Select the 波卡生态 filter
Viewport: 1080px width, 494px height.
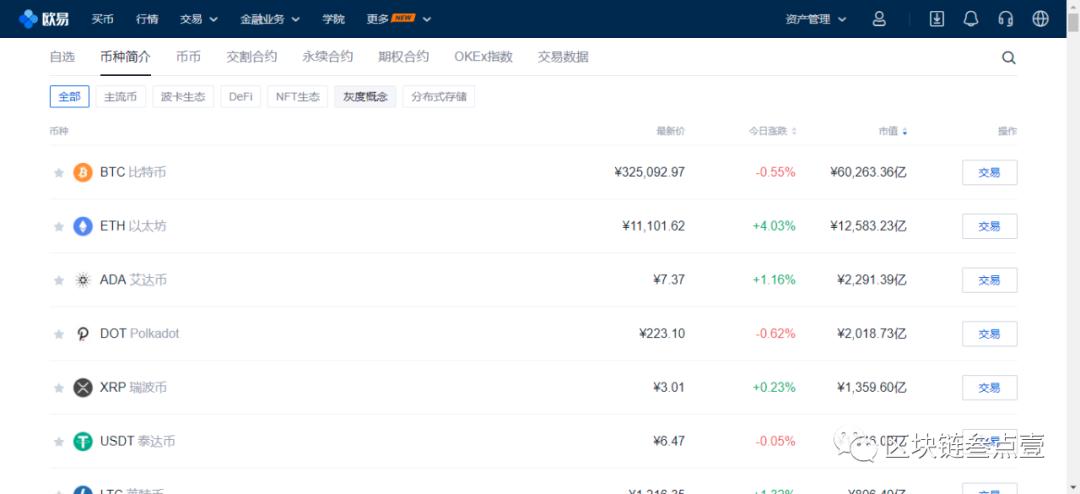[x=183, y=96]
